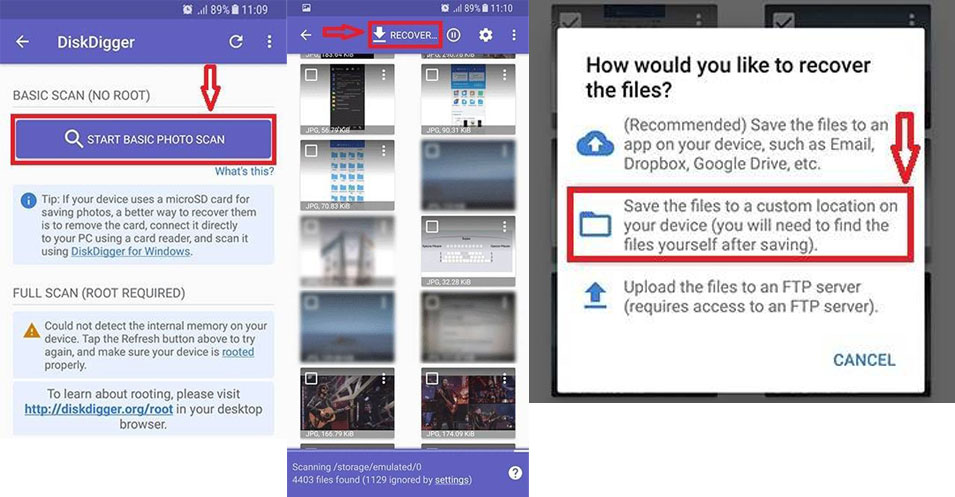
Task: Cancel the recover files dialog
Action: coord(864,360)
